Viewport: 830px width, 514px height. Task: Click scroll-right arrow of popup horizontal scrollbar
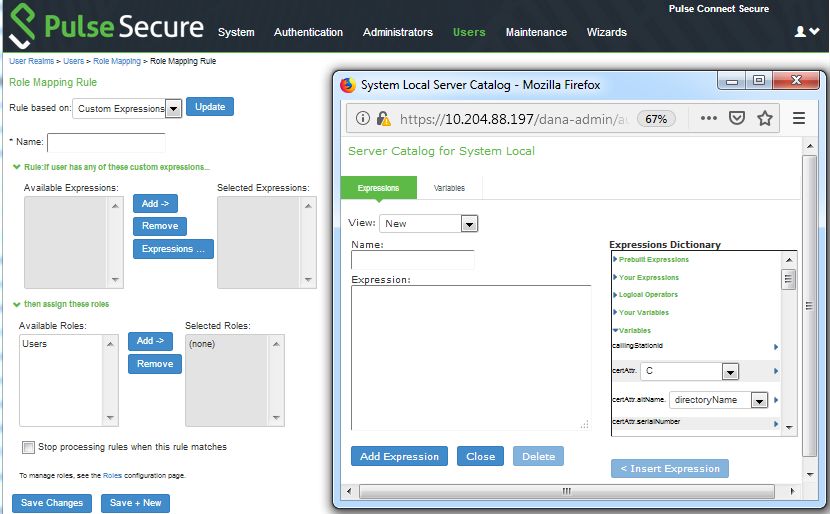point(792,491)
